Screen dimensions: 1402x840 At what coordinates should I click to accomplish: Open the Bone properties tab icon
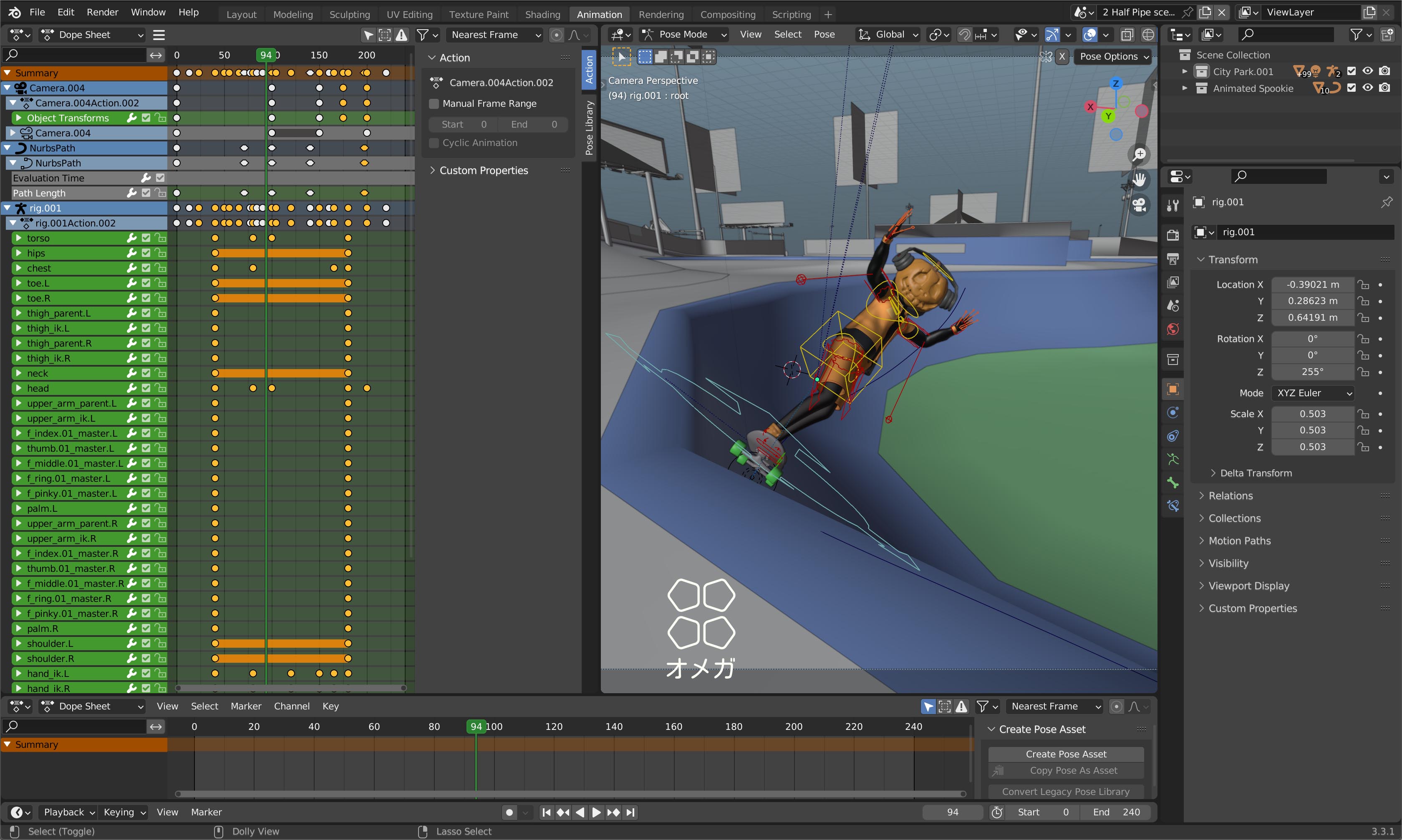[x=1173, y=483]
